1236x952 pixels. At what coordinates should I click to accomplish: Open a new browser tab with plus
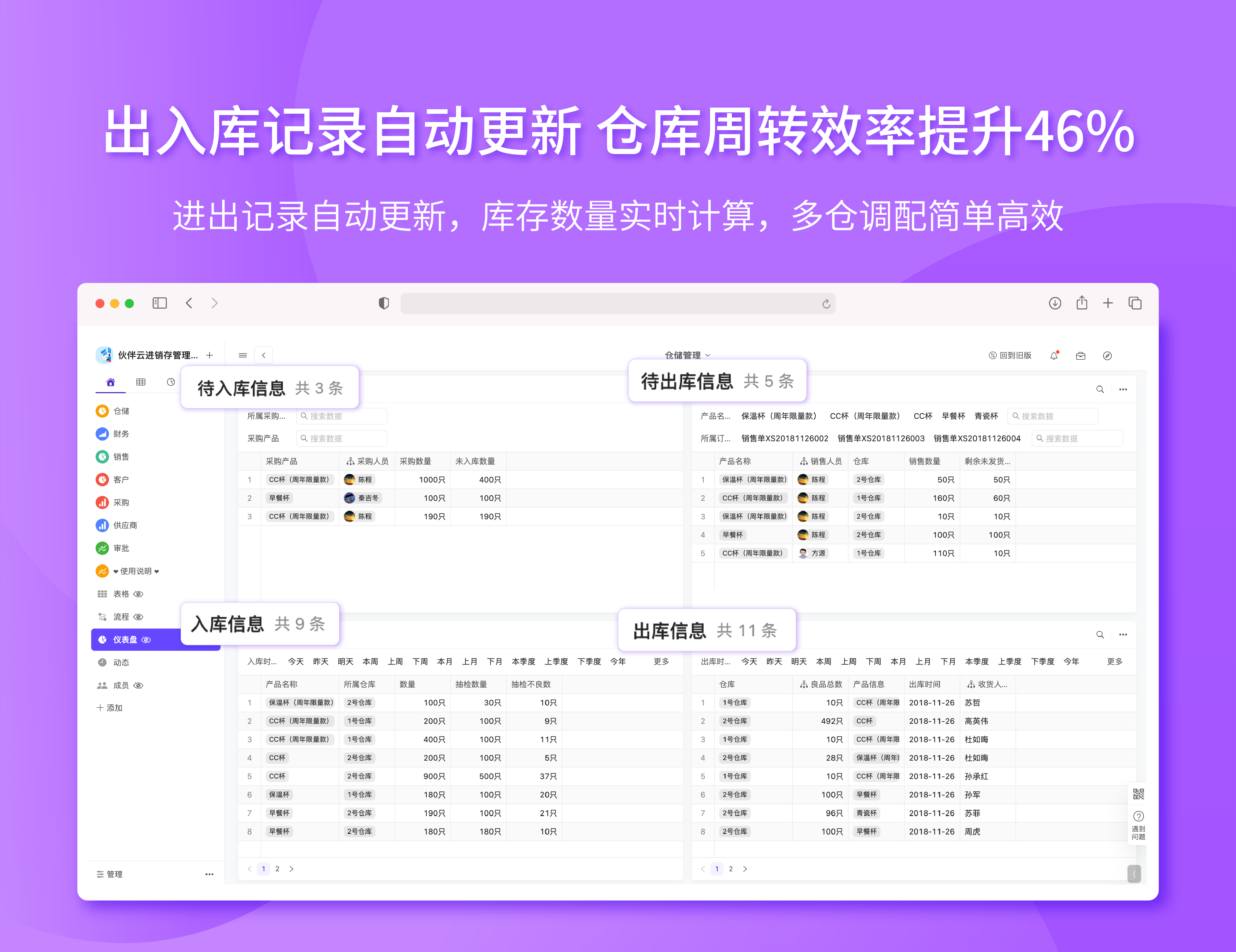tap(1108, 303)
